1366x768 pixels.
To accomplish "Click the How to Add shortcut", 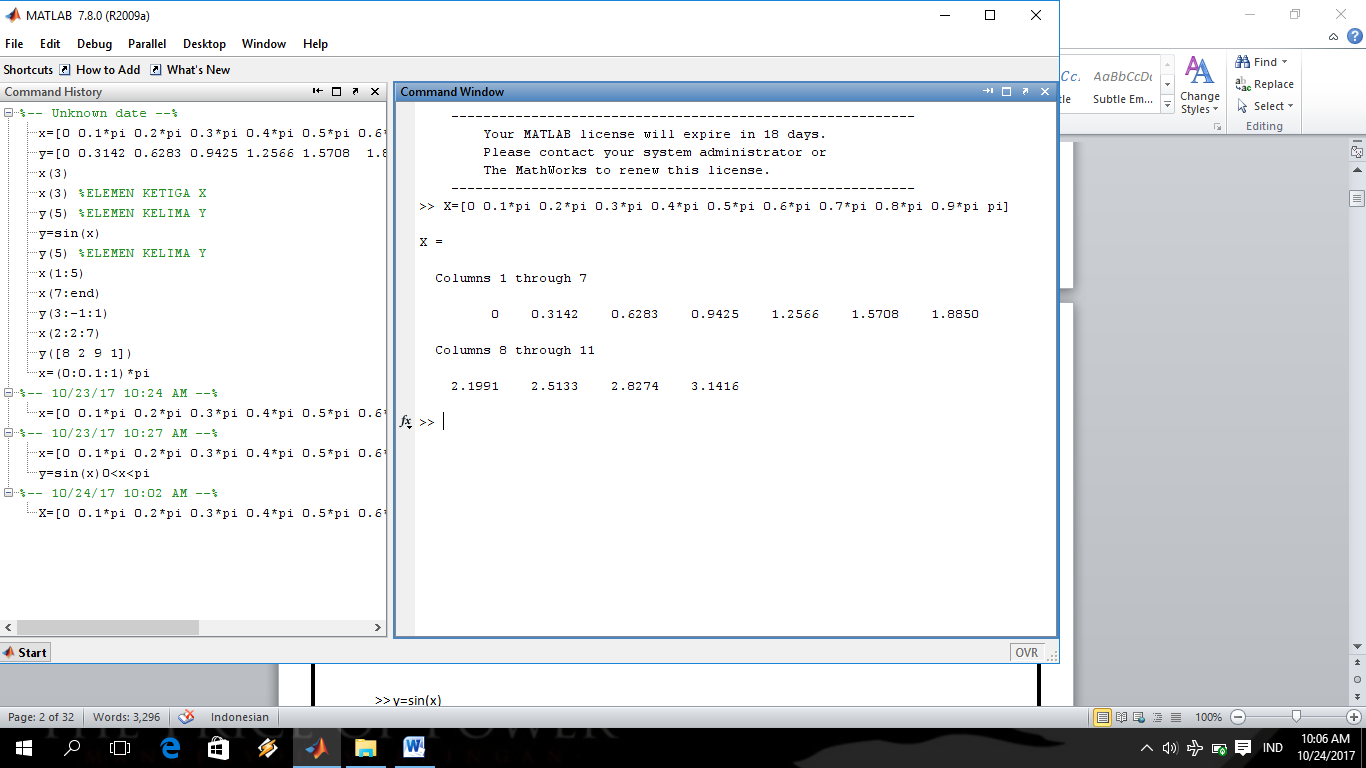I will coord(107,69).
